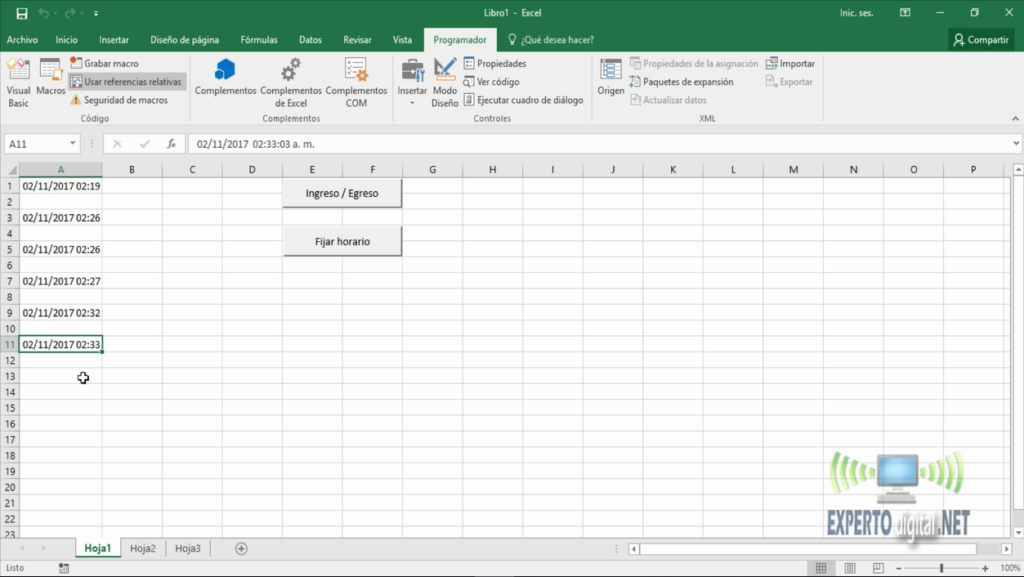This screenshot has width=1024, height=577.
Task: Click the Complementos de Excel icon
Action: 290,82
